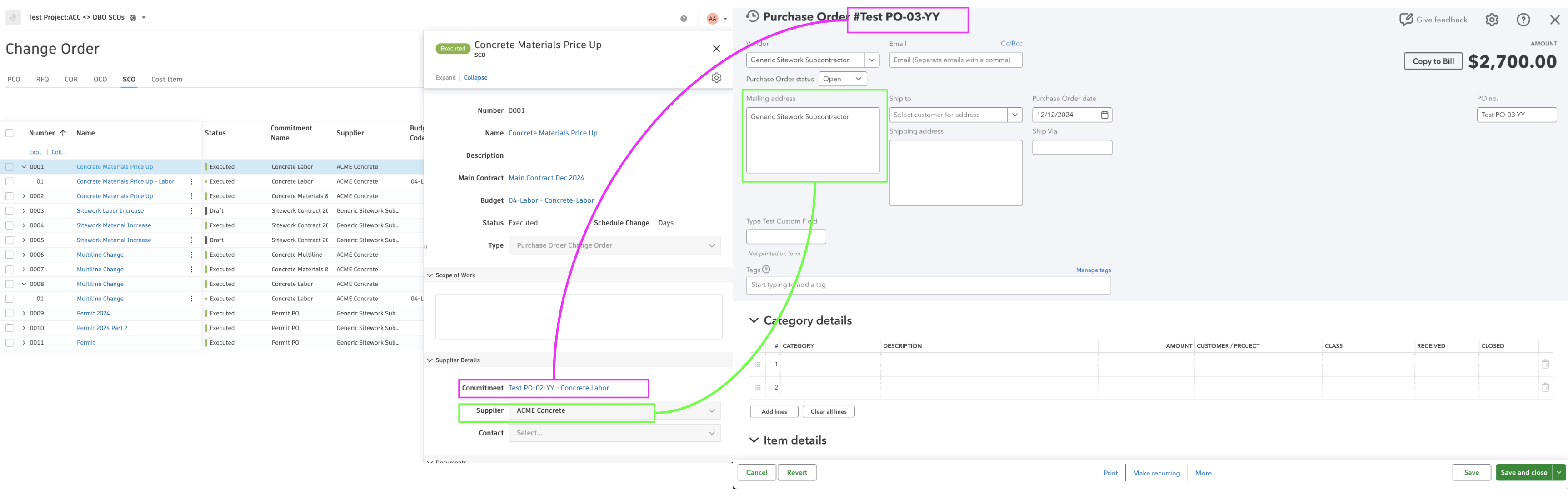Check the box for row 0003
Image resolution: width=1568 pixels, height=500 pixels.
coord(9,211)
